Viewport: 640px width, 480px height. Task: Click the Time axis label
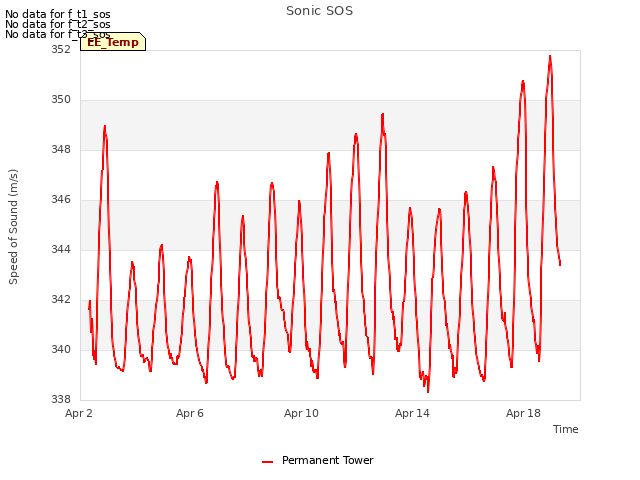coord(565,429)
